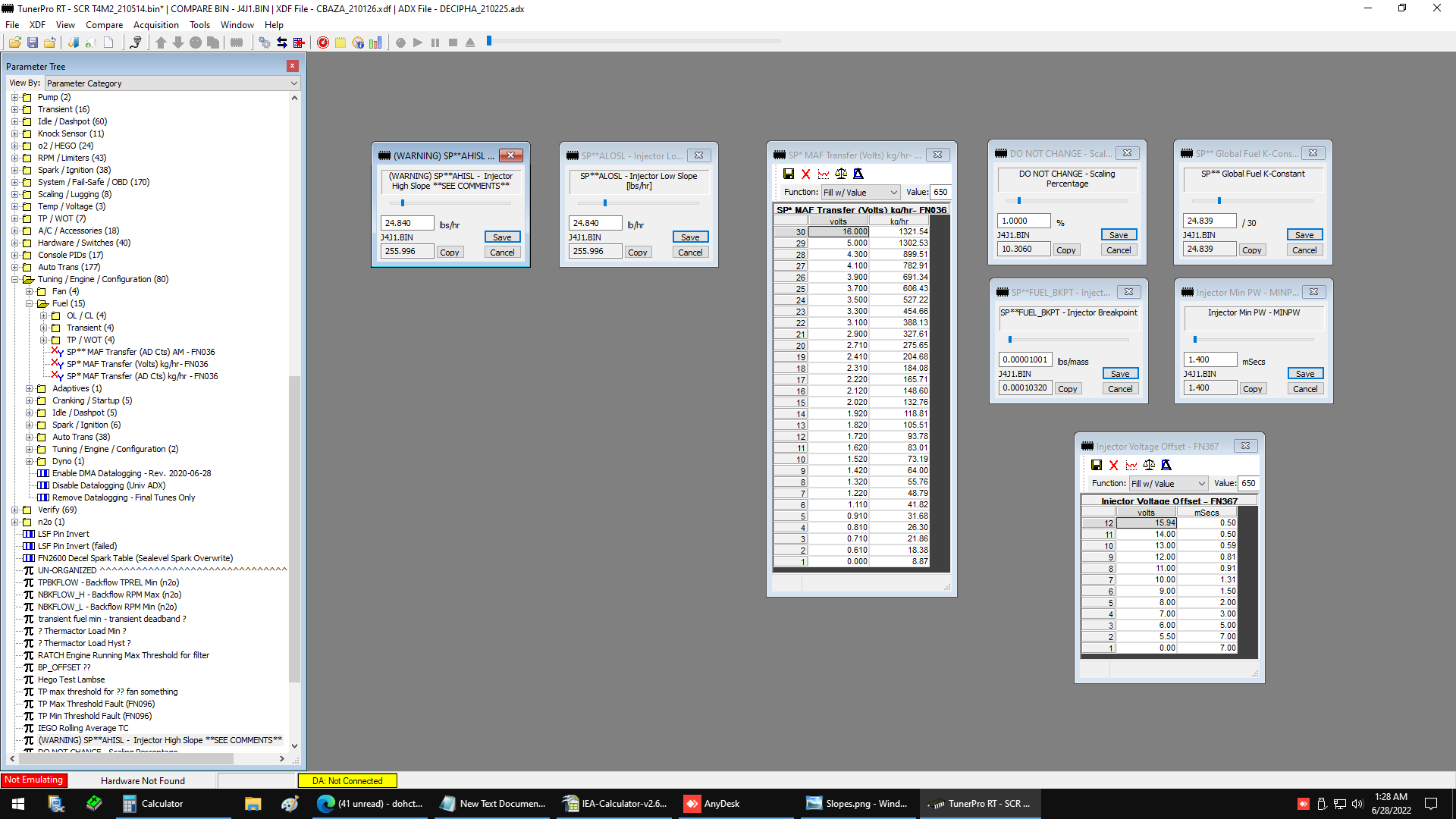Click the blue swap-arrows compare icon in toolbar
1456x819 pixels.
282,42
